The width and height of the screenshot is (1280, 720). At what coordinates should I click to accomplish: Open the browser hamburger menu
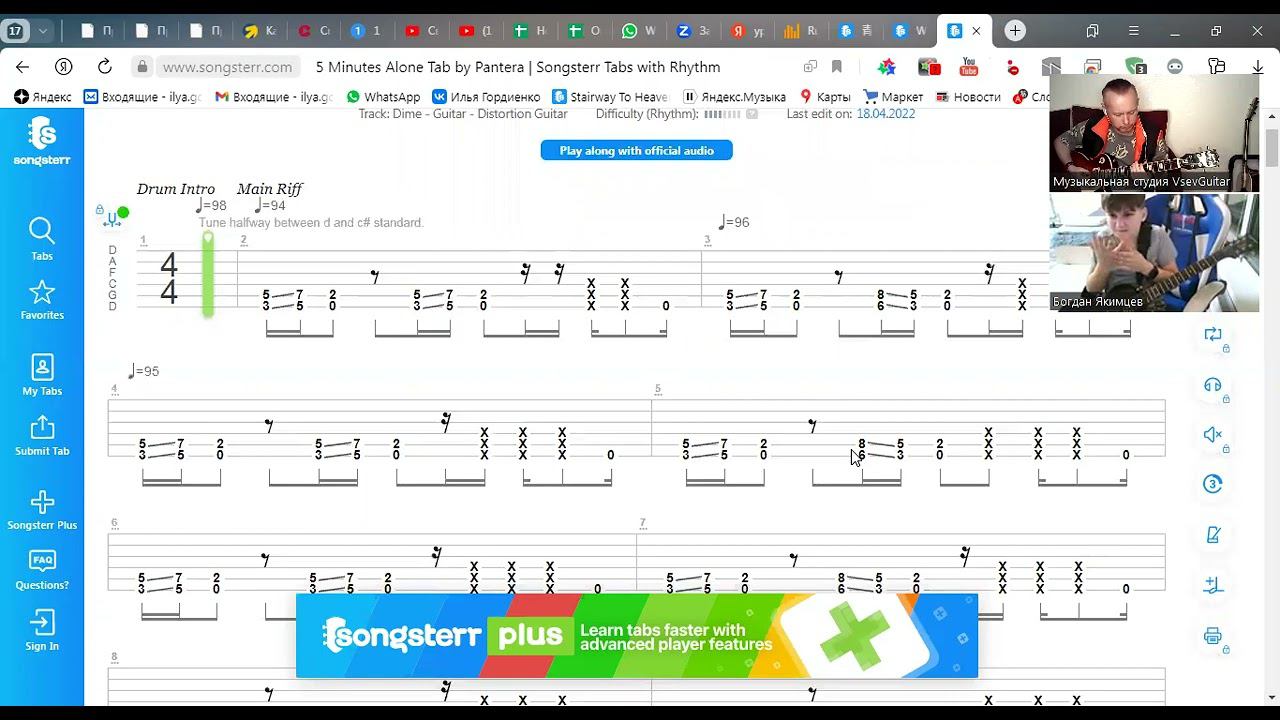pyautogui.click(x=1133, y=31)
